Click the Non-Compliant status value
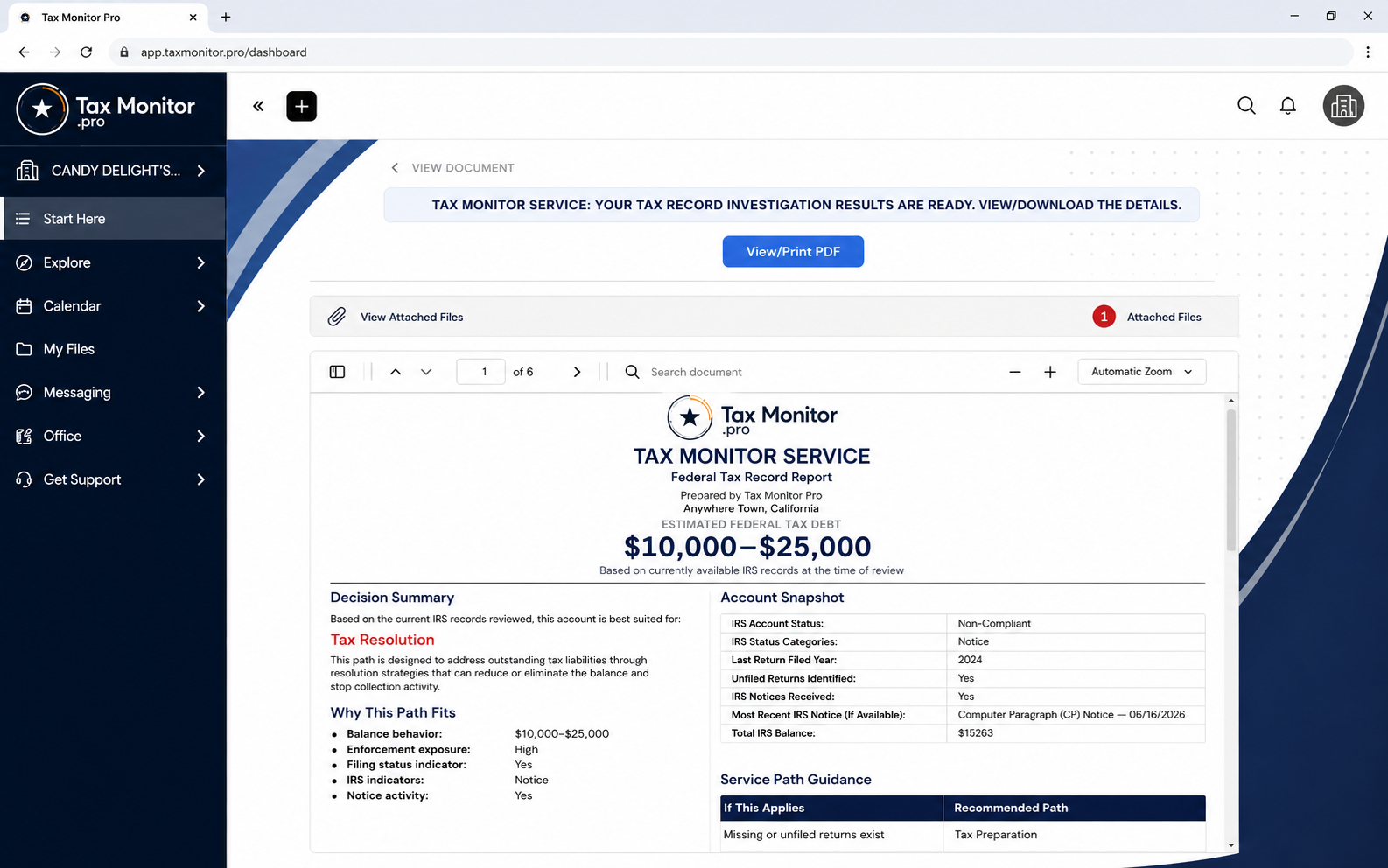The width and height of the screenshot is (1388, 868). [994, 624]
